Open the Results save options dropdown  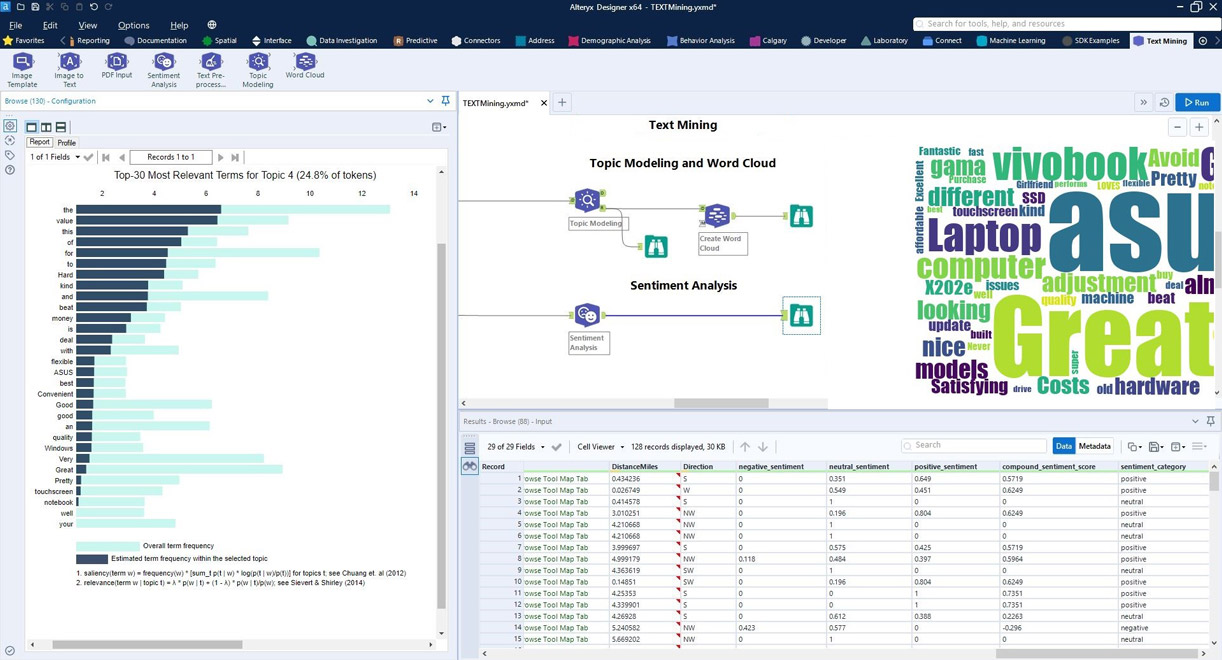[1156, 447]
